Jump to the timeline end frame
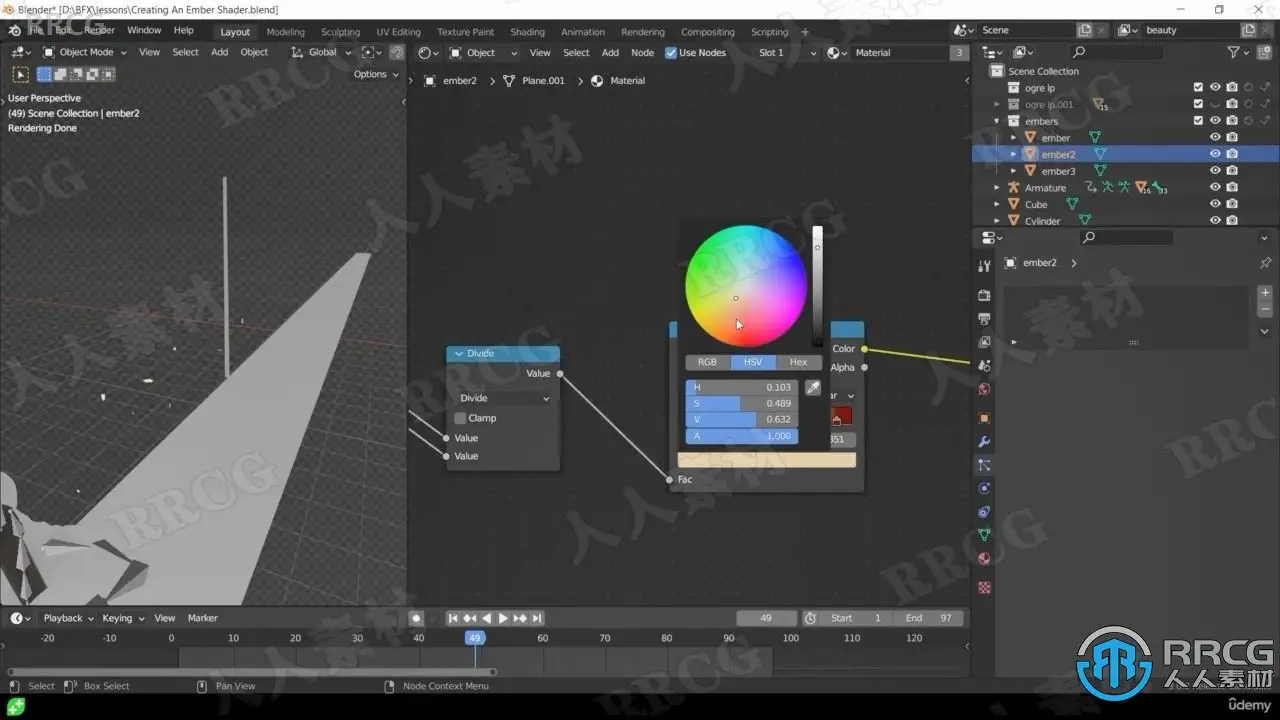 [537, 618]
